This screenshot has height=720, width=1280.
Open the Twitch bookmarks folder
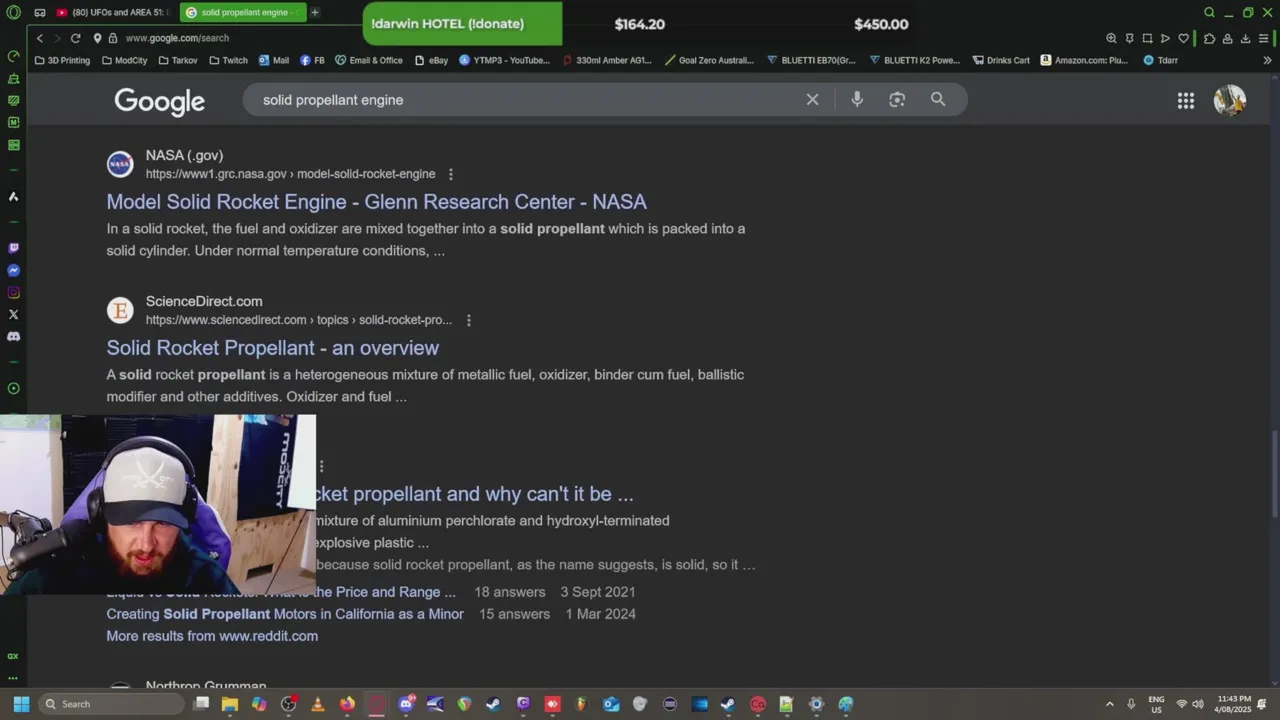click(228, 60)
